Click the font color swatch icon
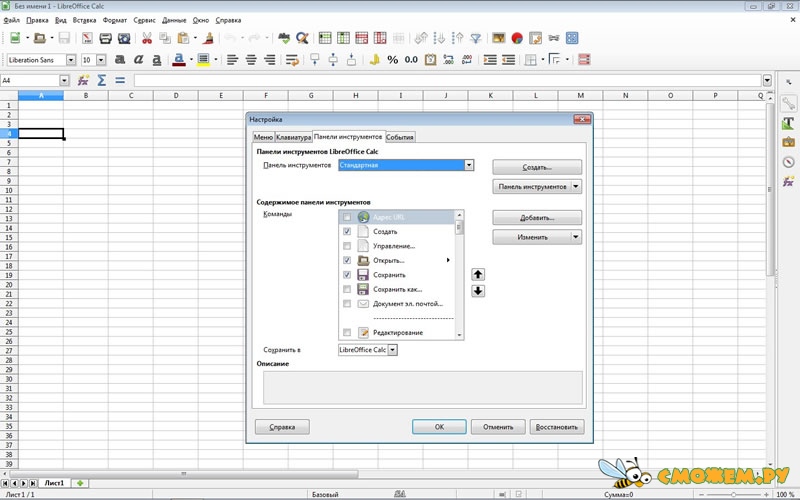Viewport: 800px width, 500px height. (x=179, y=60)
